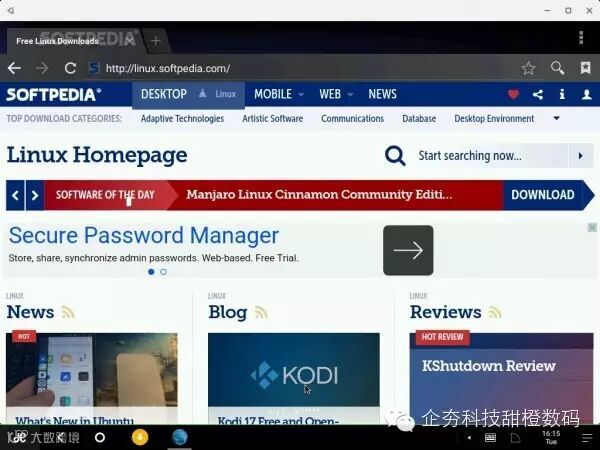Open Adaptive Technologies category
The width and height of the screenshot is (600, 450).
click(182, 119)
